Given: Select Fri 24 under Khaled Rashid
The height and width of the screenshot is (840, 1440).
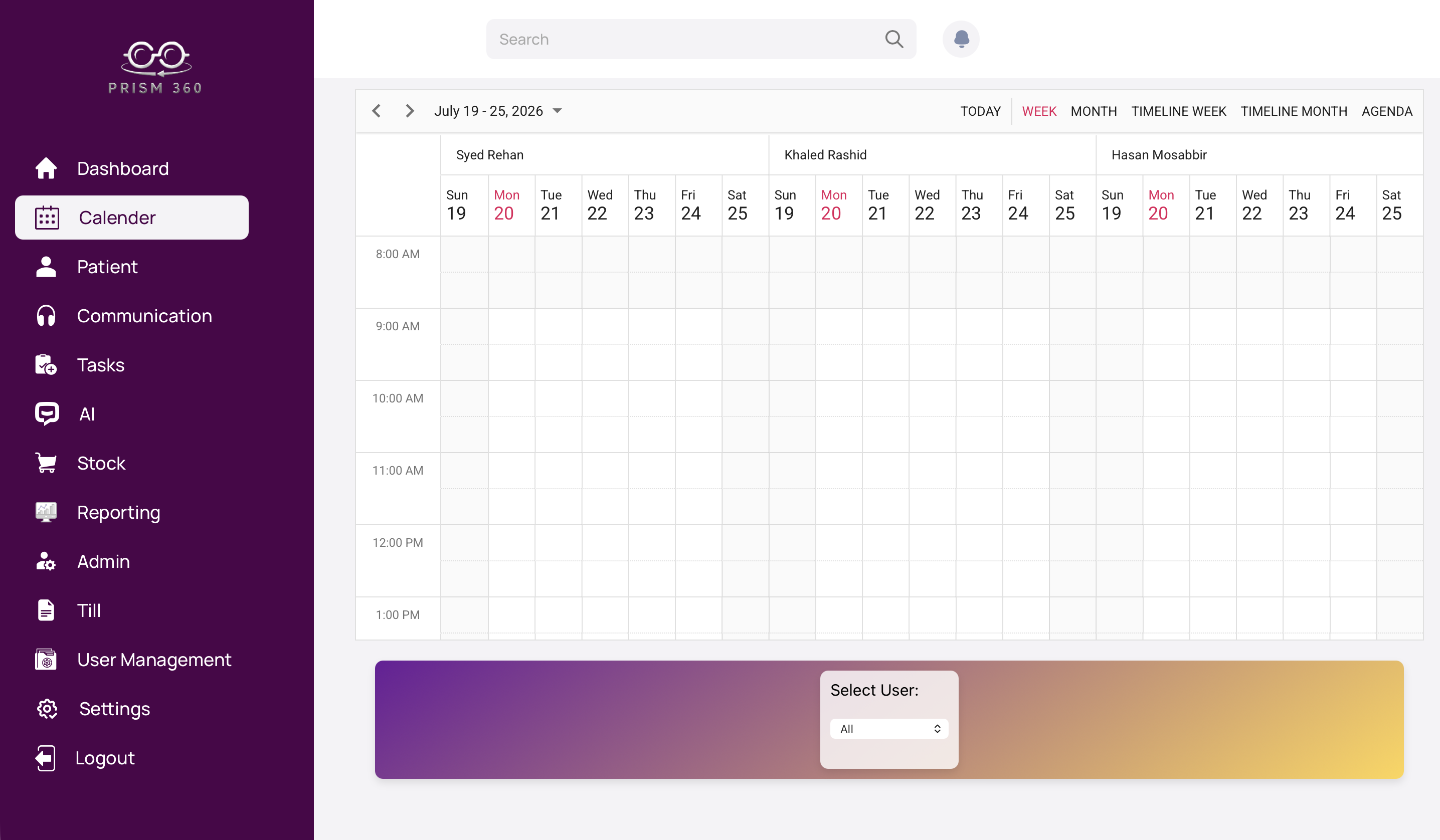Looking at the screenshot, I should coord(1026,205).
